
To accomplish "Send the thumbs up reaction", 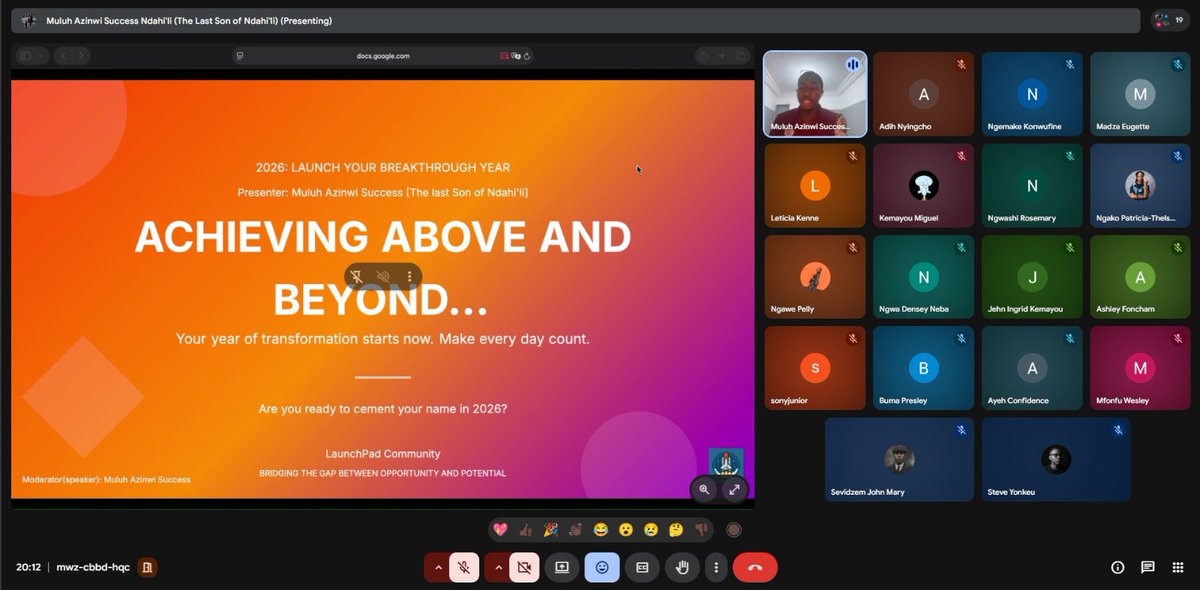I will pyautogui.click(x=526, y=530).
